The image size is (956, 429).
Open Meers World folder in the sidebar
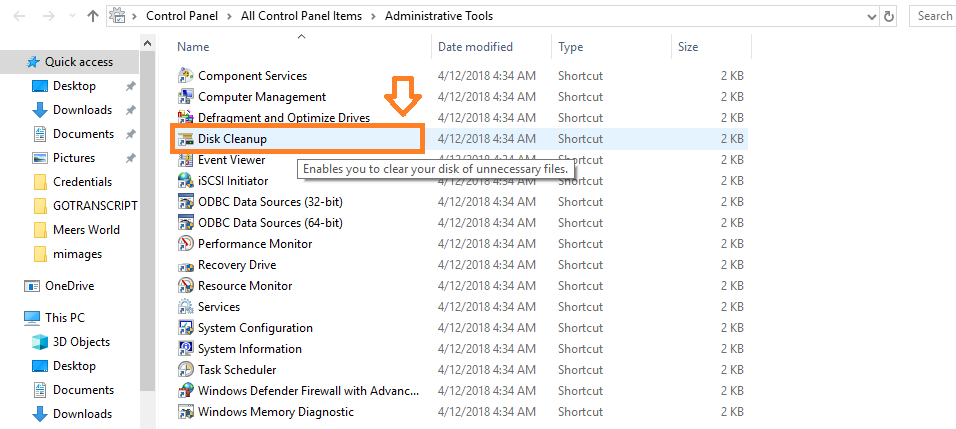click(86, 230)
